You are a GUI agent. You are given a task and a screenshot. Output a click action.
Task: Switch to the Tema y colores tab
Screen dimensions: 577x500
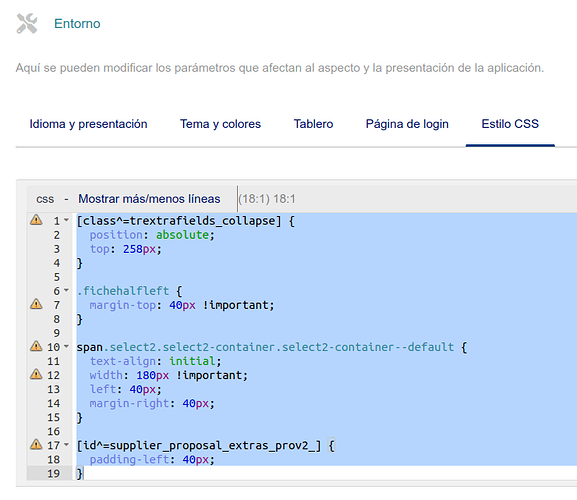(220, 124)
